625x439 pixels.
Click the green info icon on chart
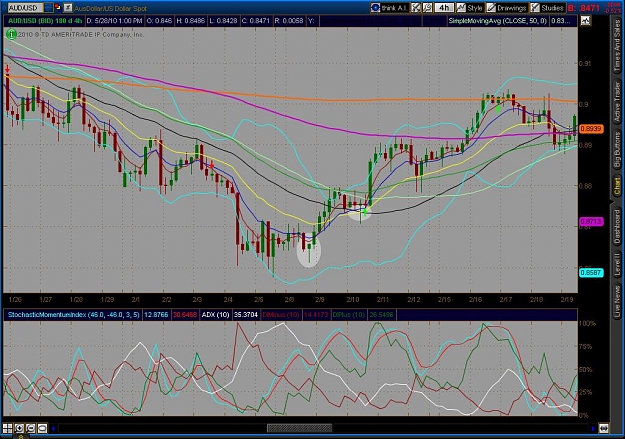pyautogui.click(x=11, y=35)
